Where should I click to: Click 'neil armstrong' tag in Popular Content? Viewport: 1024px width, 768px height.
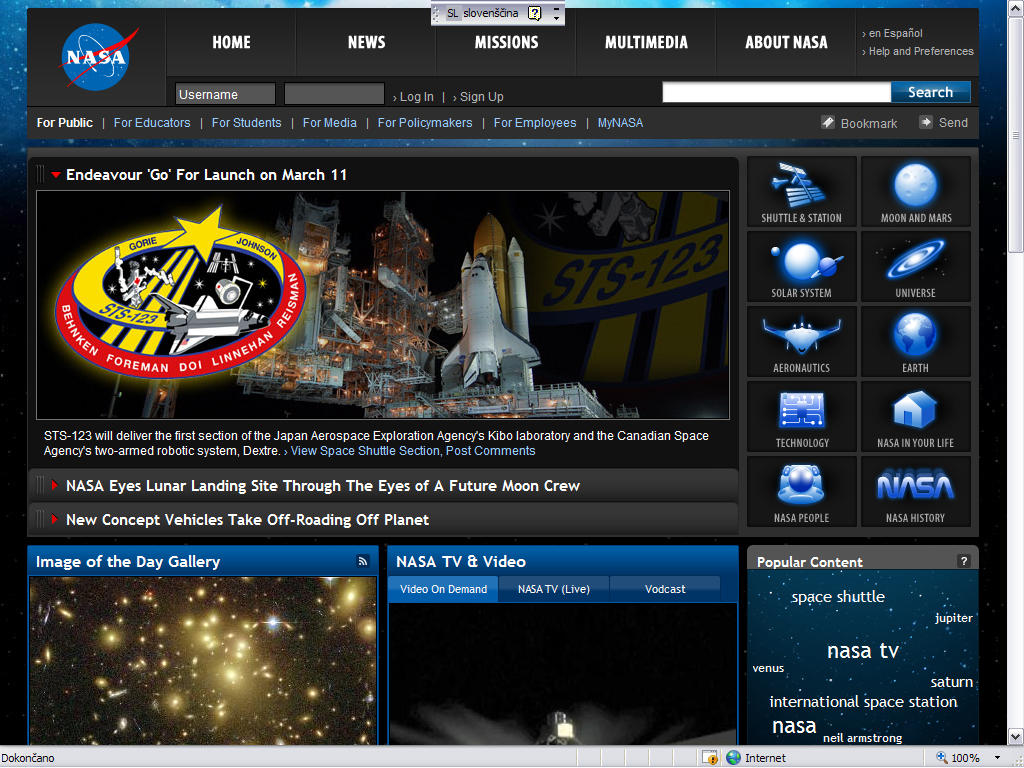863,738
